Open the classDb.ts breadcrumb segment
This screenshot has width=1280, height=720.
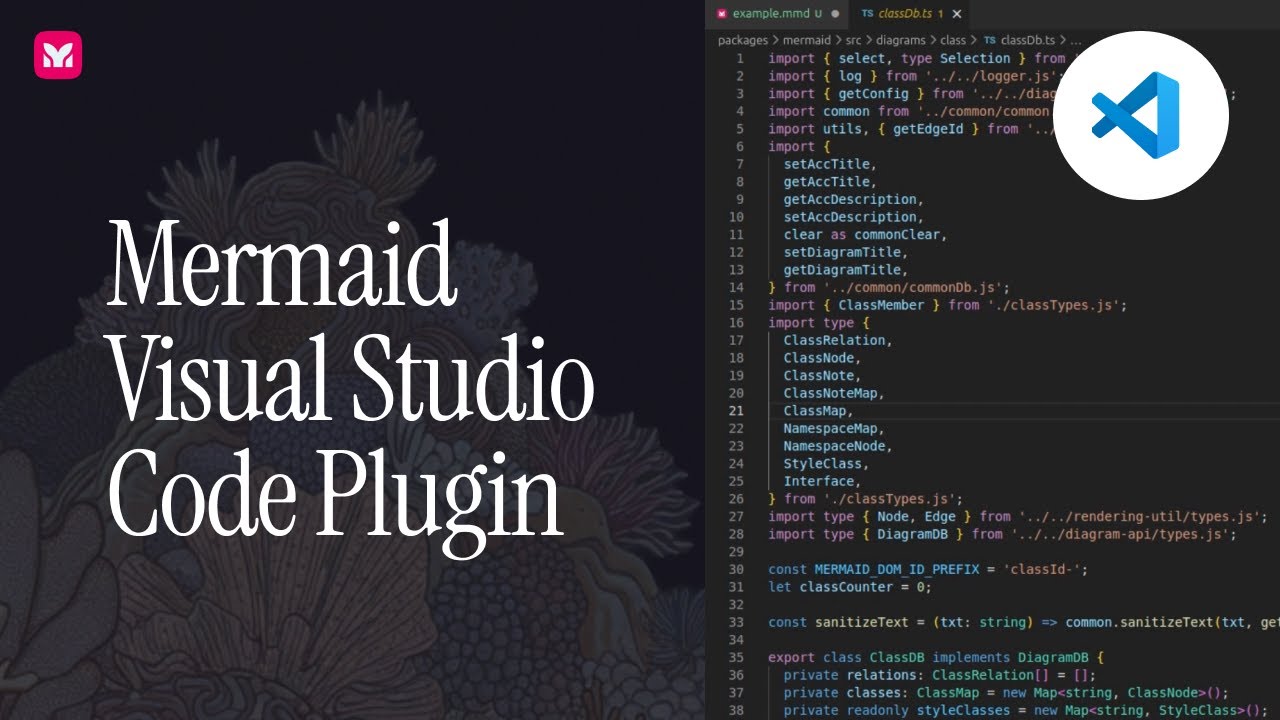click(x=1028, y=41)
